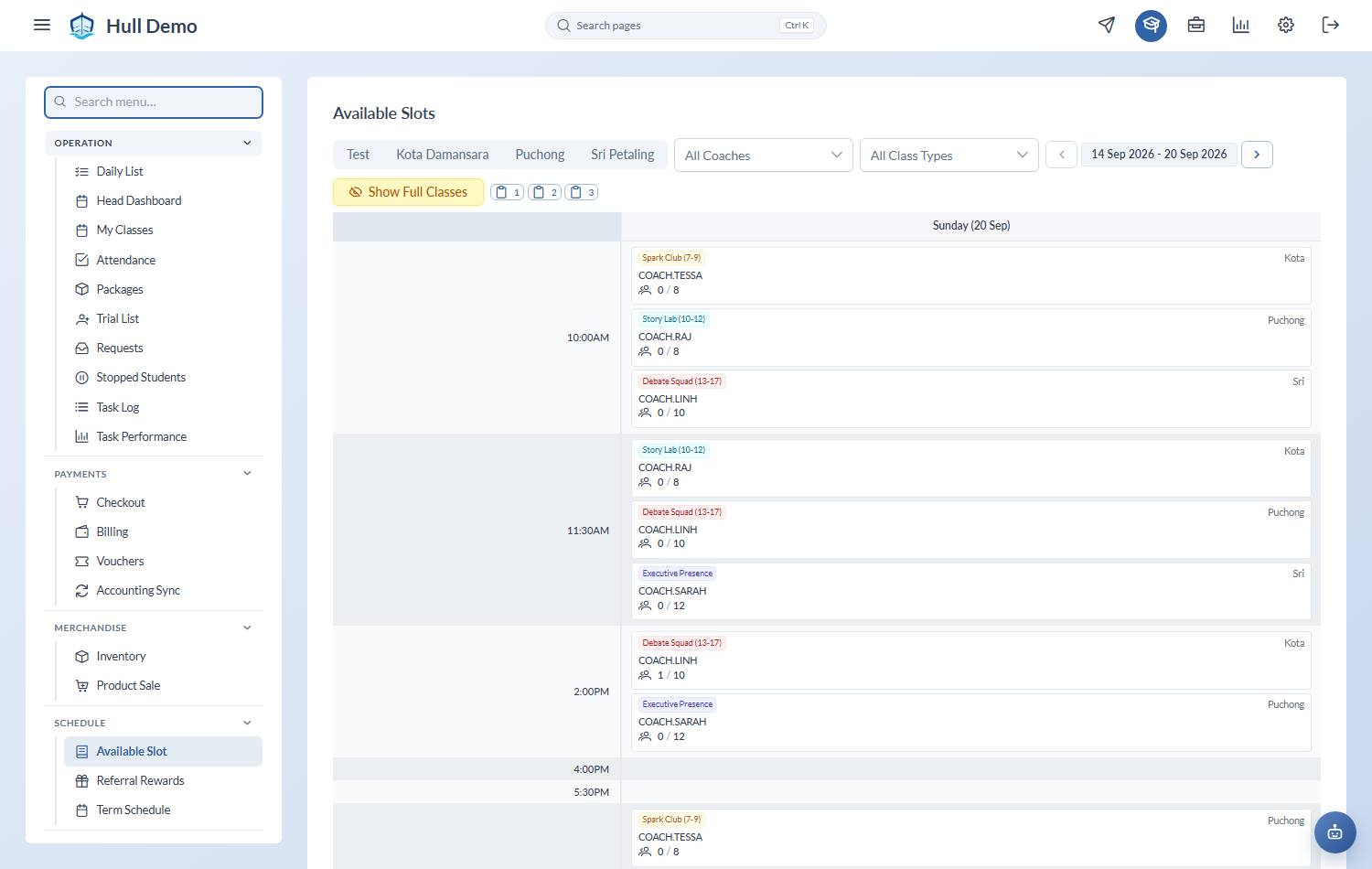Screen dimensions: 1372x869
Task: Open Accounting Sync in the sidebar
Action: click(163, 590)
